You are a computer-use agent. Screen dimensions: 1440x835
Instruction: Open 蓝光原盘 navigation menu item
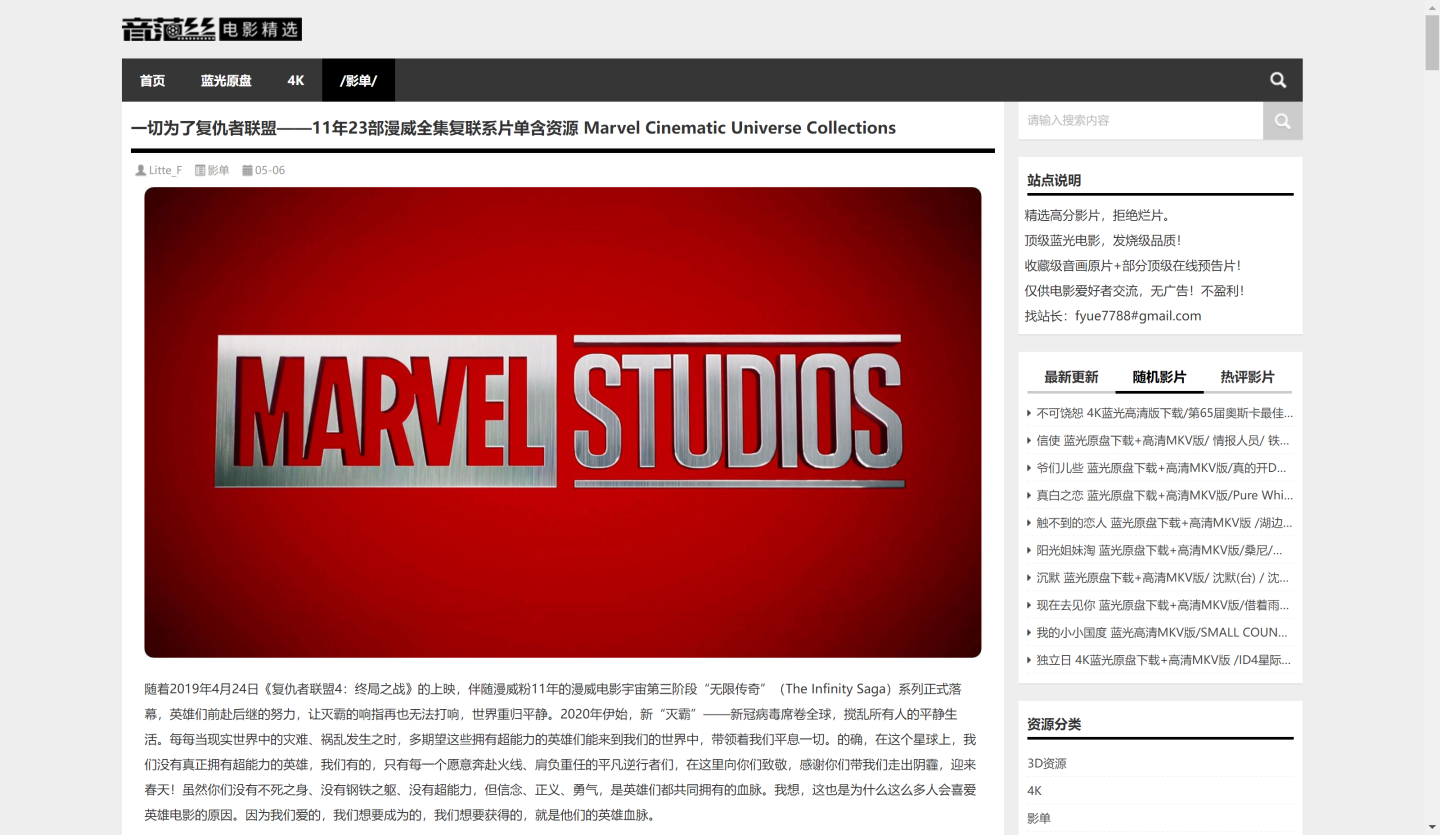[x=226, y=80]
